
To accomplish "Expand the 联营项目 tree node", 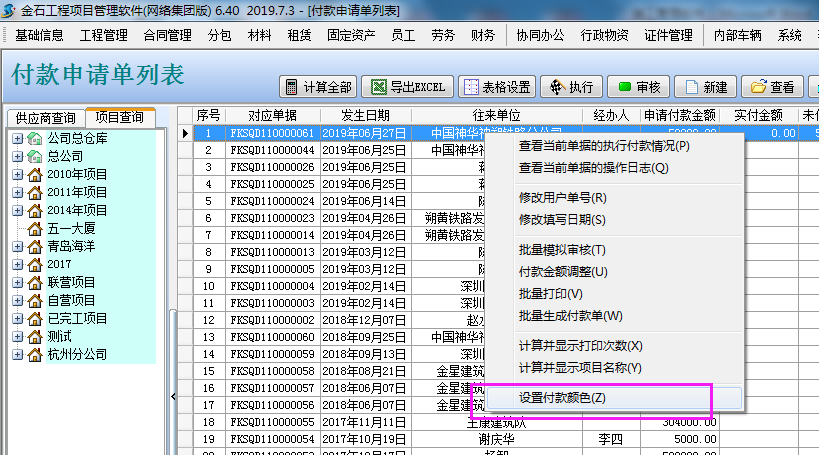I will tap(18, 282).
